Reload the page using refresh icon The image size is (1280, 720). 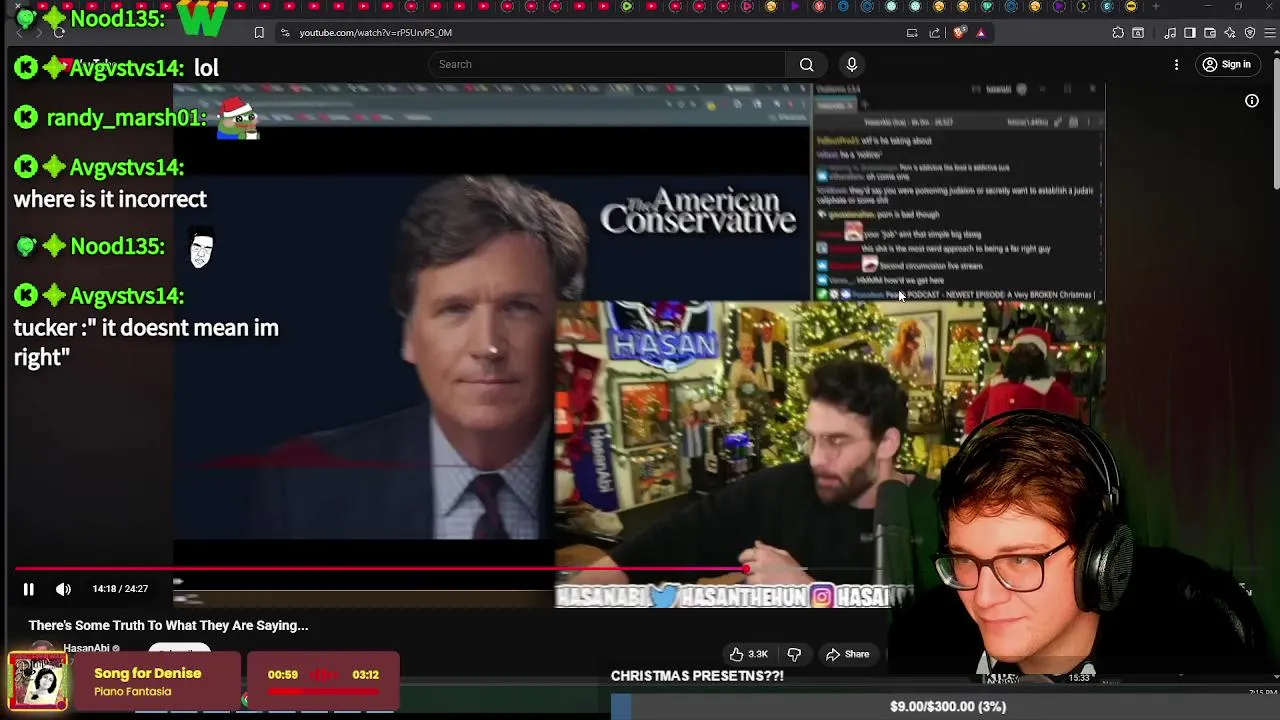pos(59,32)
